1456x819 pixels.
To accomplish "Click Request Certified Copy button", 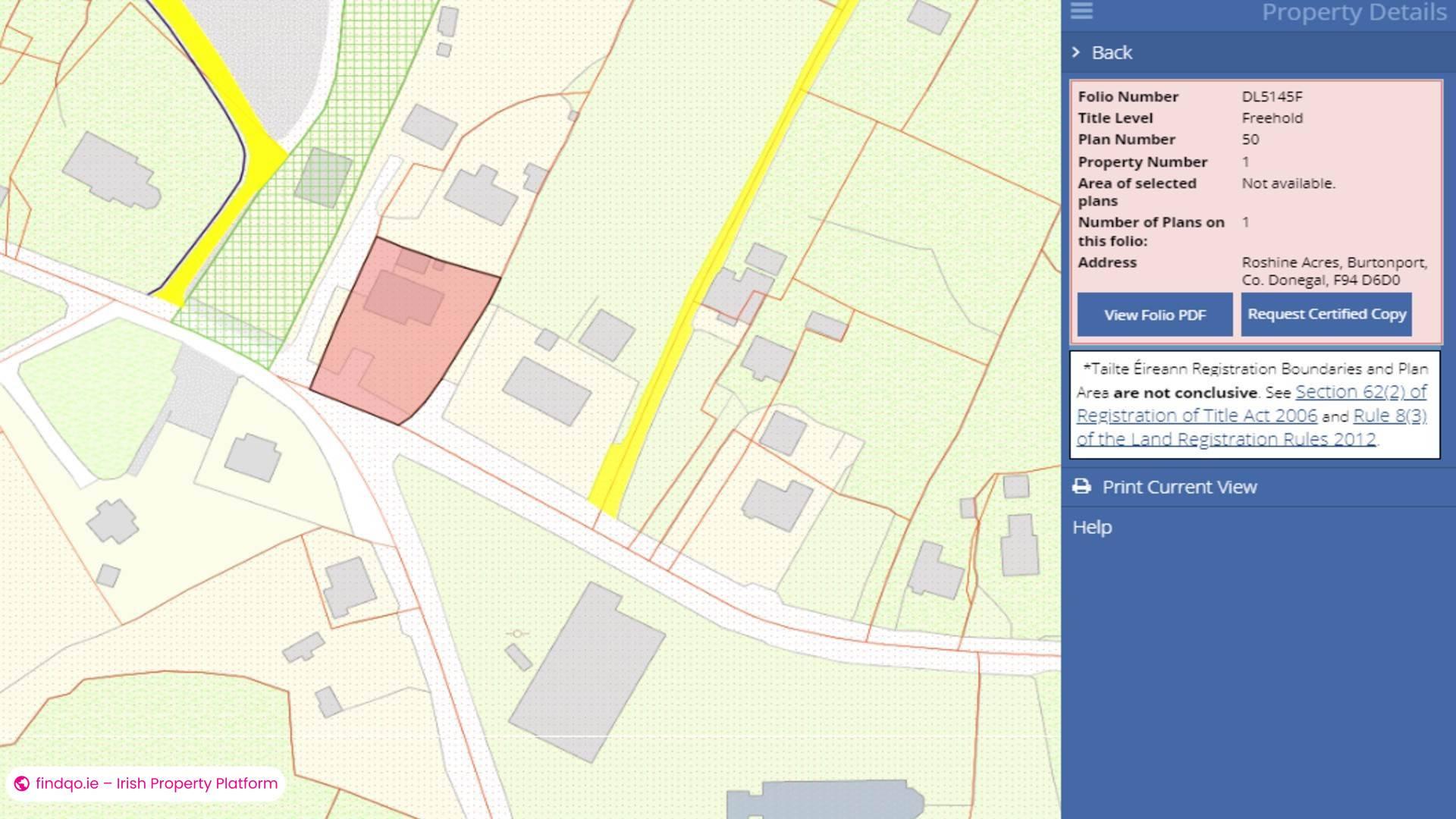I will point(1326,314).
